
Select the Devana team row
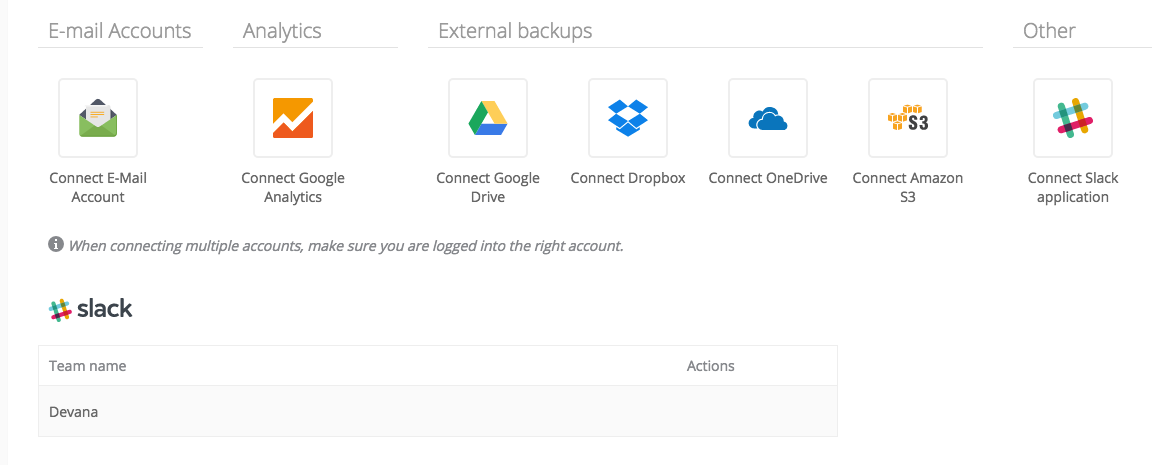(438, 411)
